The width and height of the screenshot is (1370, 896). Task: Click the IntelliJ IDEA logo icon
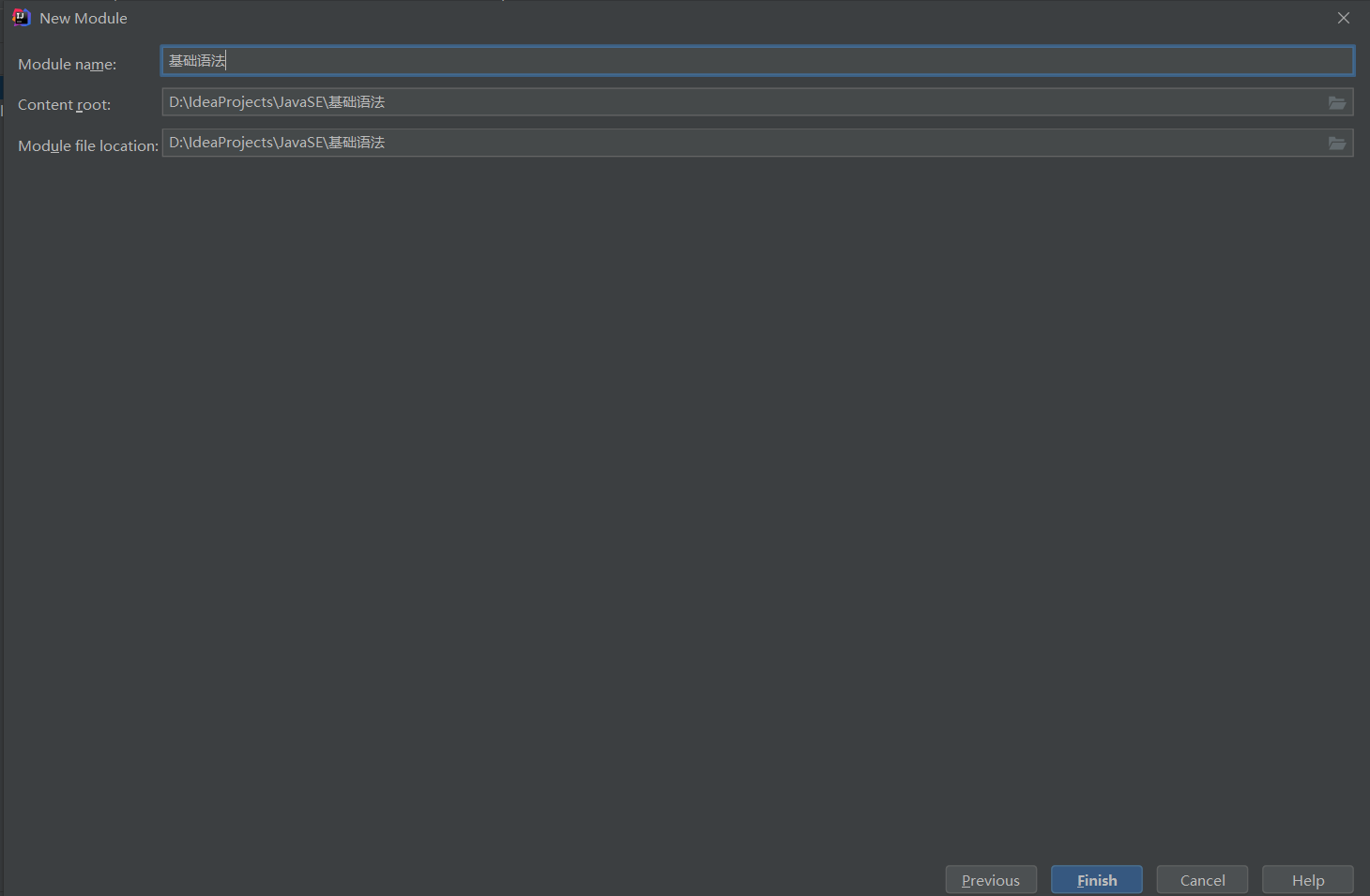pyautogui.click(x=21, y=18)
